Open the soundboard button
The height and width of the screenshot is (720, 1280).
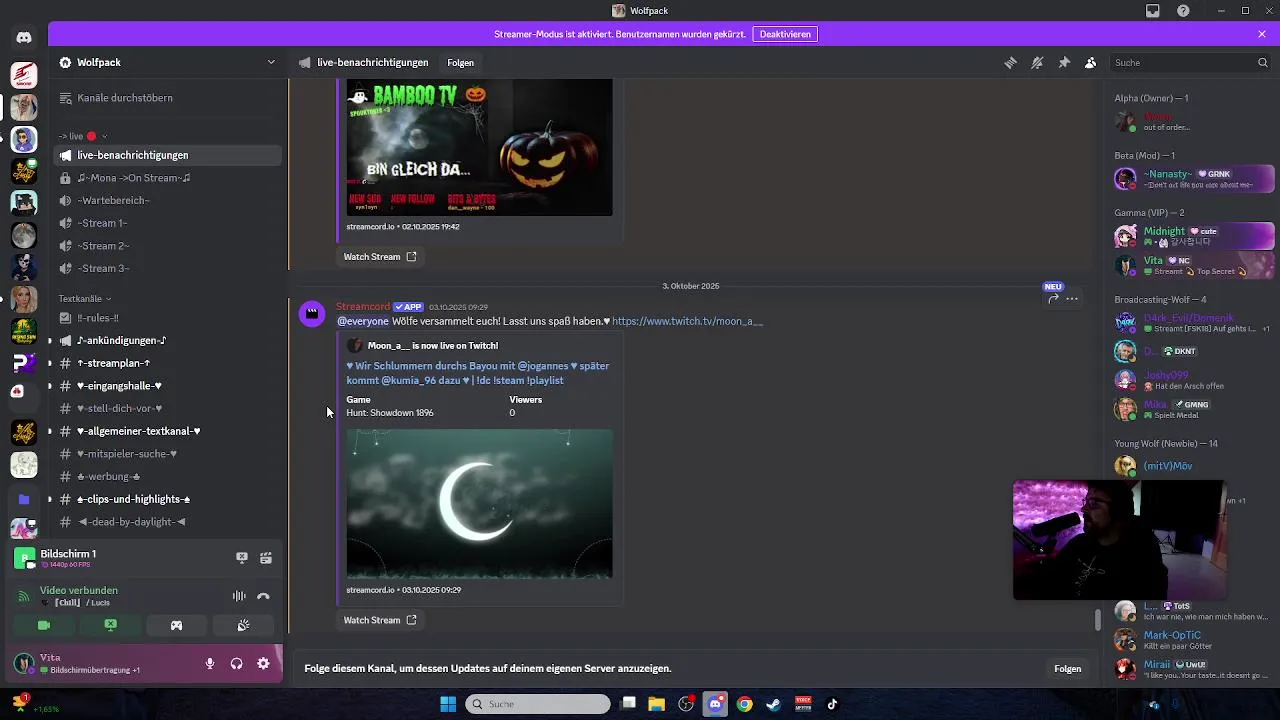coord(242,625)
